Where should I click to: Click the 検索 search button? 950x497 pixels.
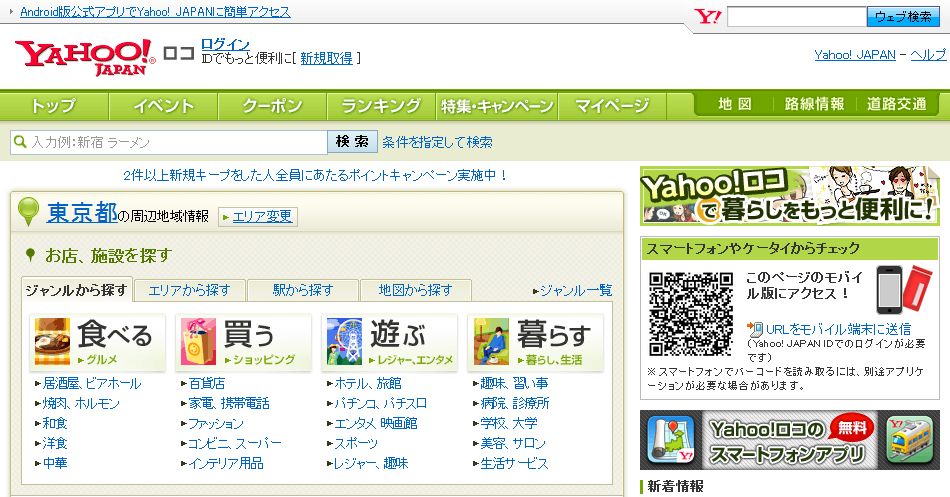click(352, 142)
